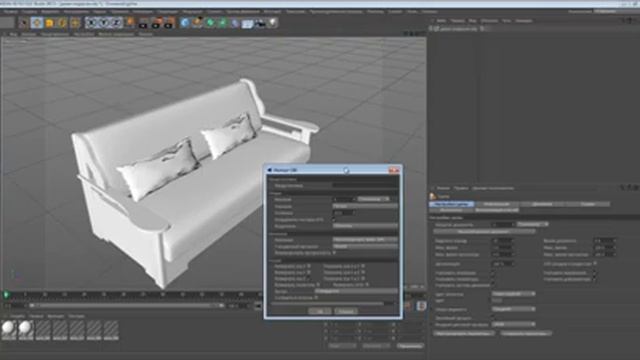640x360 pixels.
Task: Open the units dropdown in Attribute Manager
Action: (532, 224)
